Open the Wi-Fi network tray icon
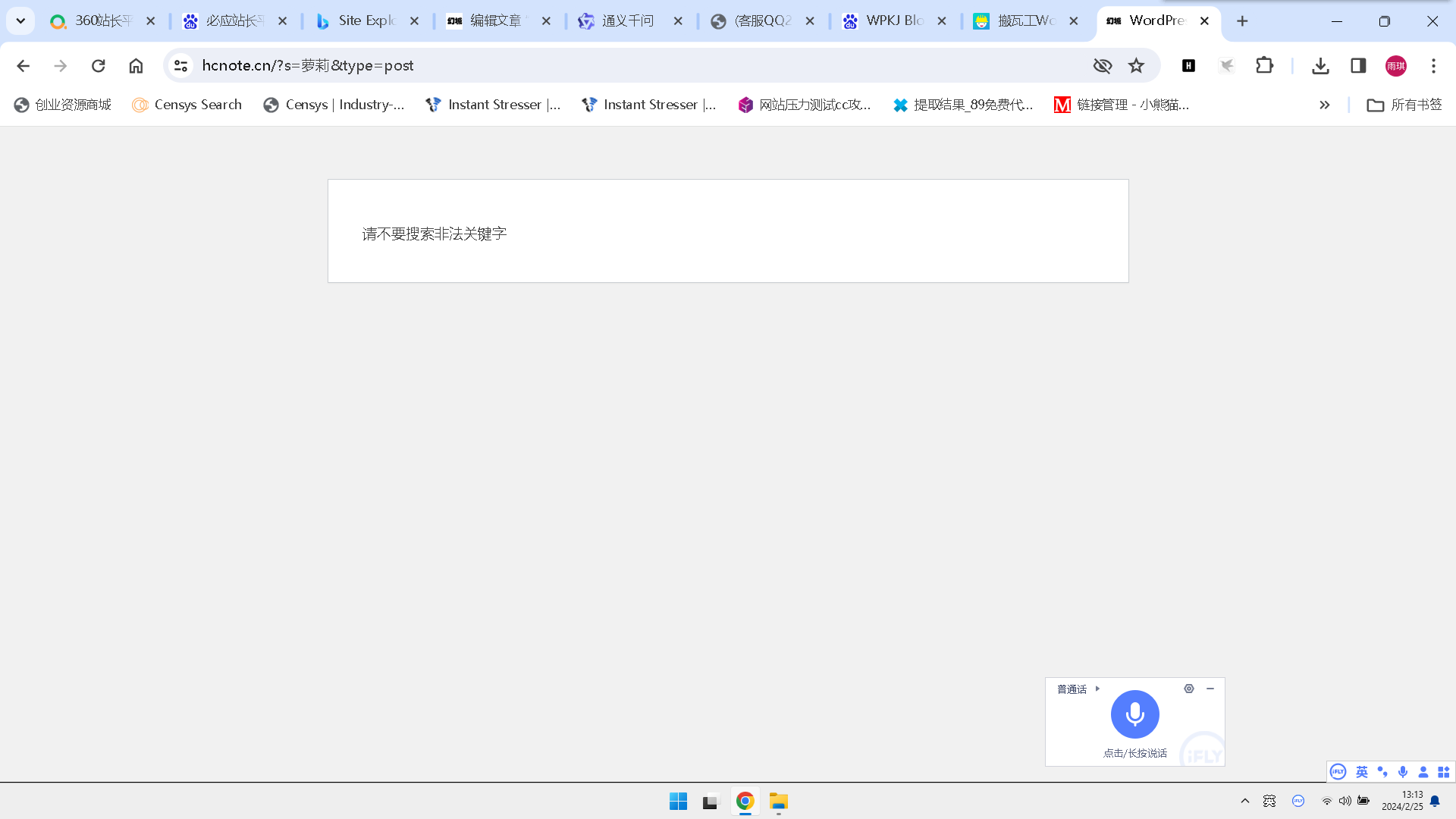The image size is (1456, 819). point(1326,801)
